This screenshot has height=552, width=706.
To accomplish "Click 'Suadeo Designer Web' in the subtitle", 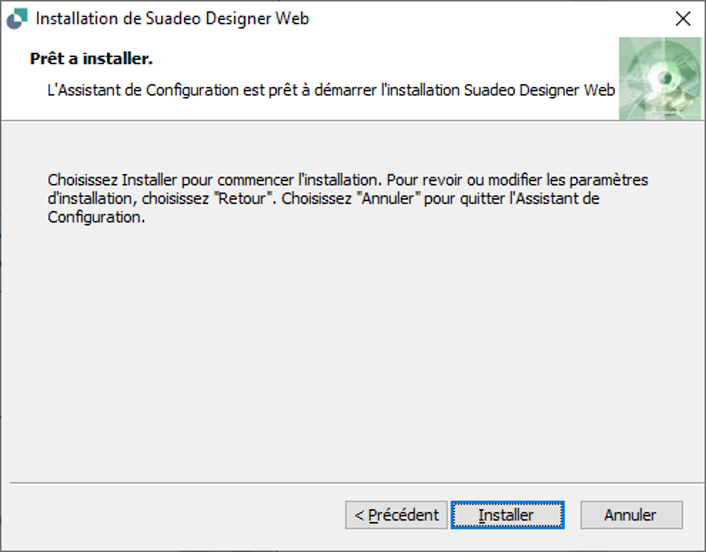I will [539, 90].
